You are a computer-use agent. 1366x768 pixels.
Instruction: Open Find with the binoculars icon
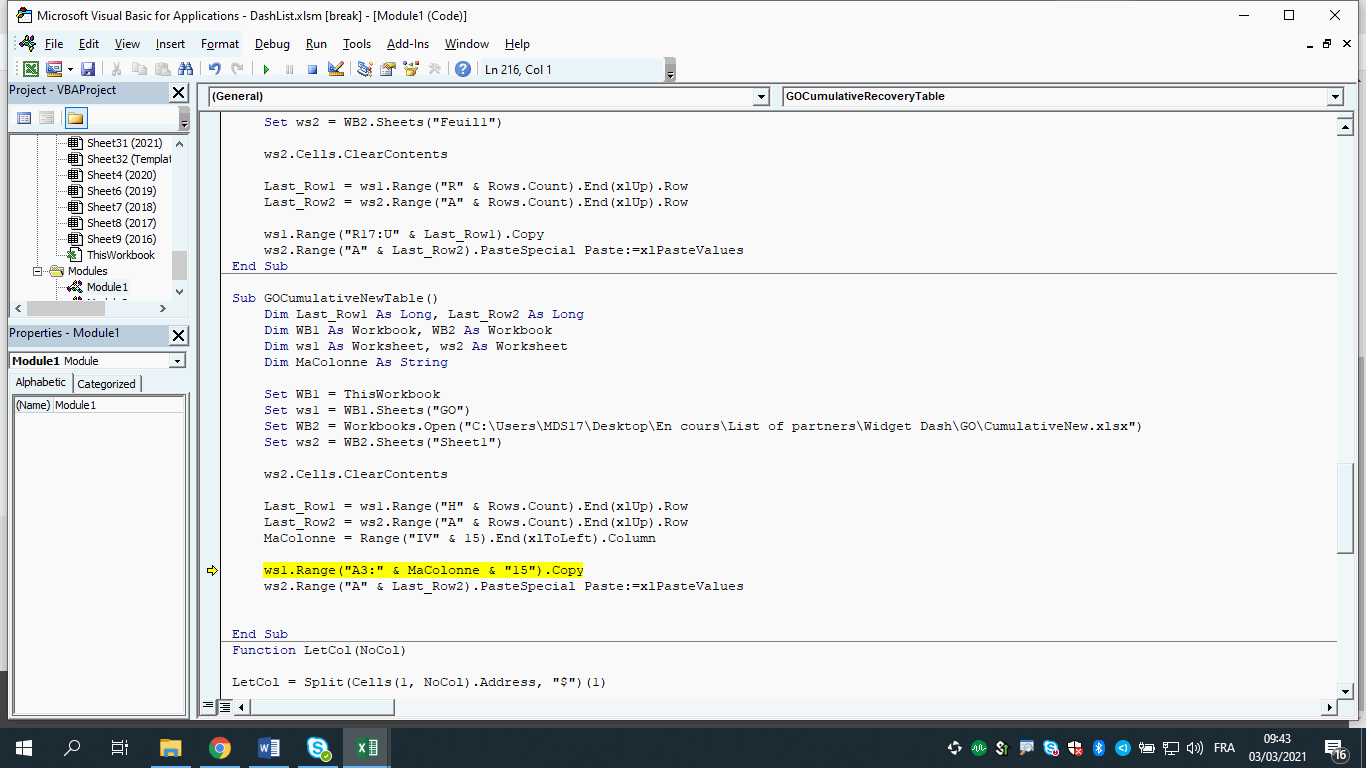[185, 69]
